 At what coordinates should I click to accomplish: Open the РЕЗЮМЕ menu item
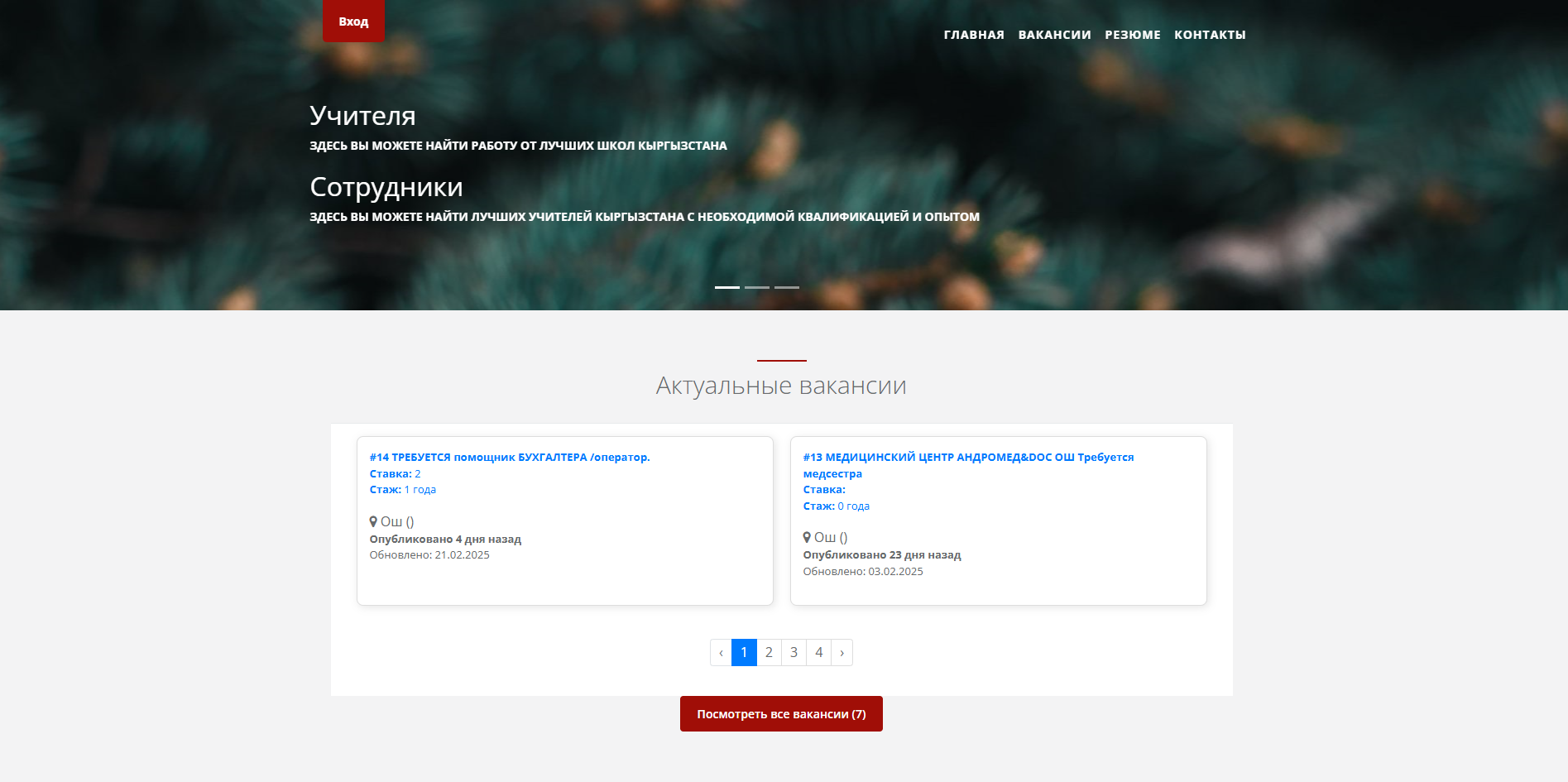coord(1132,35)
